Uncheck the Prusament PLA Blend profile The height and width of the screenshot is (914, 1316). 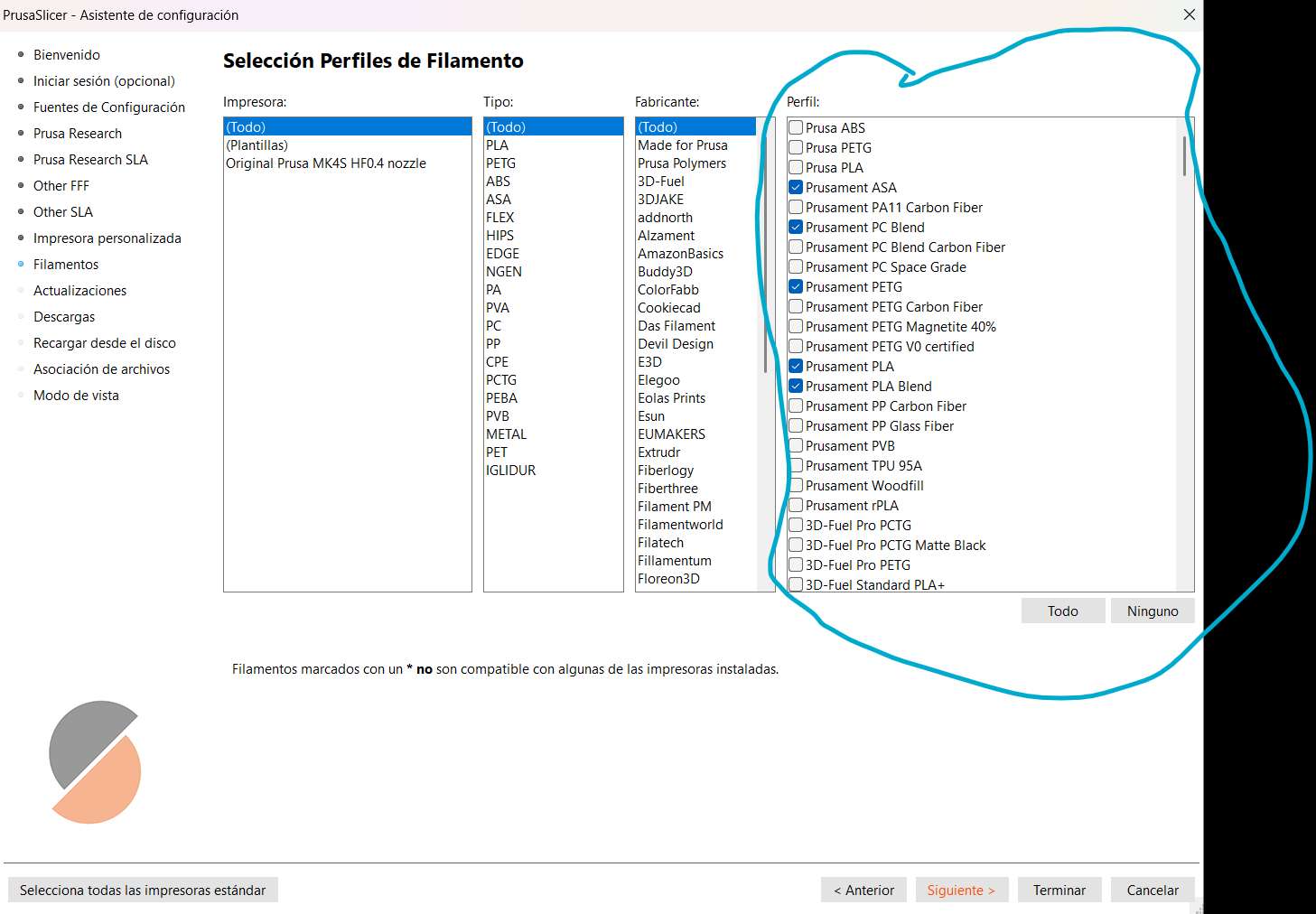[x=796, y=386]
